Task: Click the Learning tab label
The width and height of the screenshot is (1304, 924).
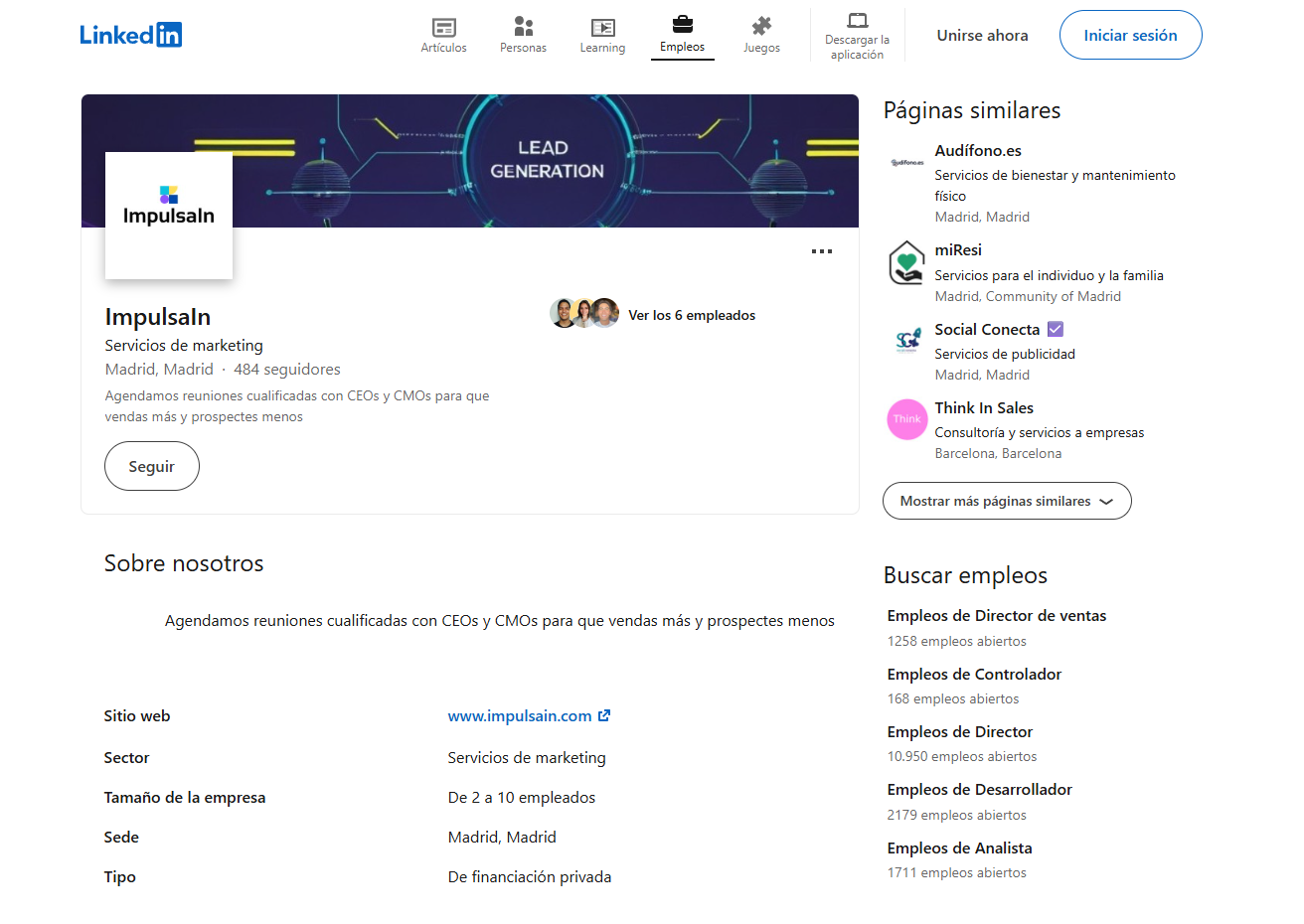Action: click(x=603, y=48)
